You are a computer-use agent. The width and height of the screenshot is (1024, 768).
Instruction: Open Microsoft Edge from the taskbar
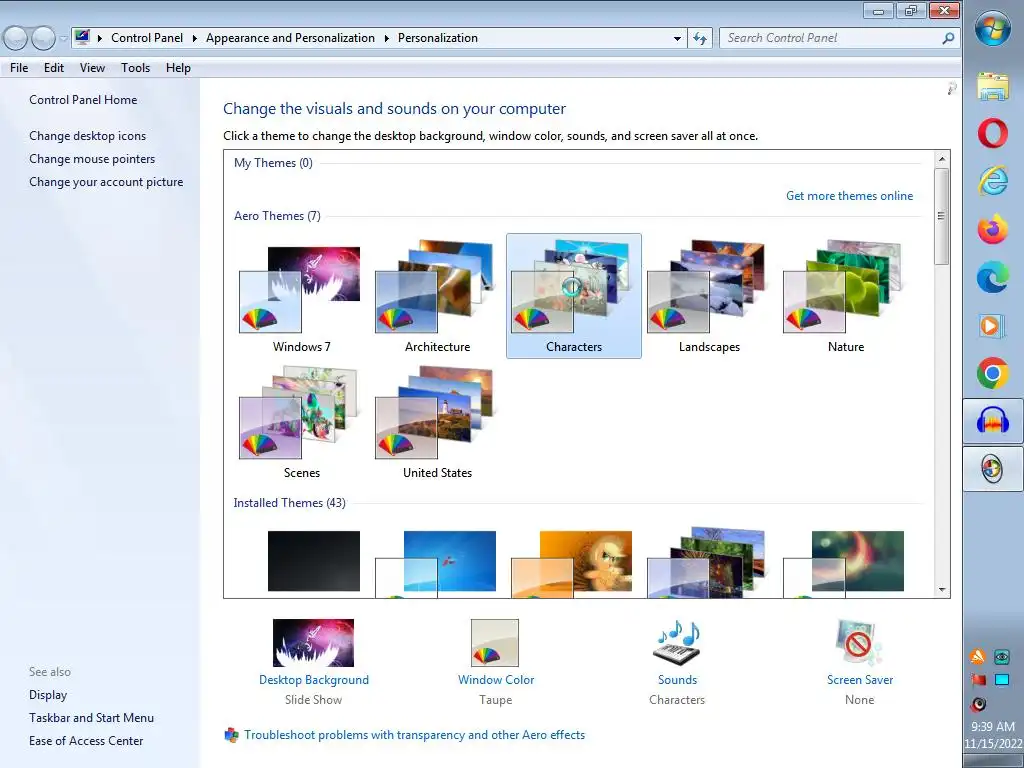click(993, 277)
